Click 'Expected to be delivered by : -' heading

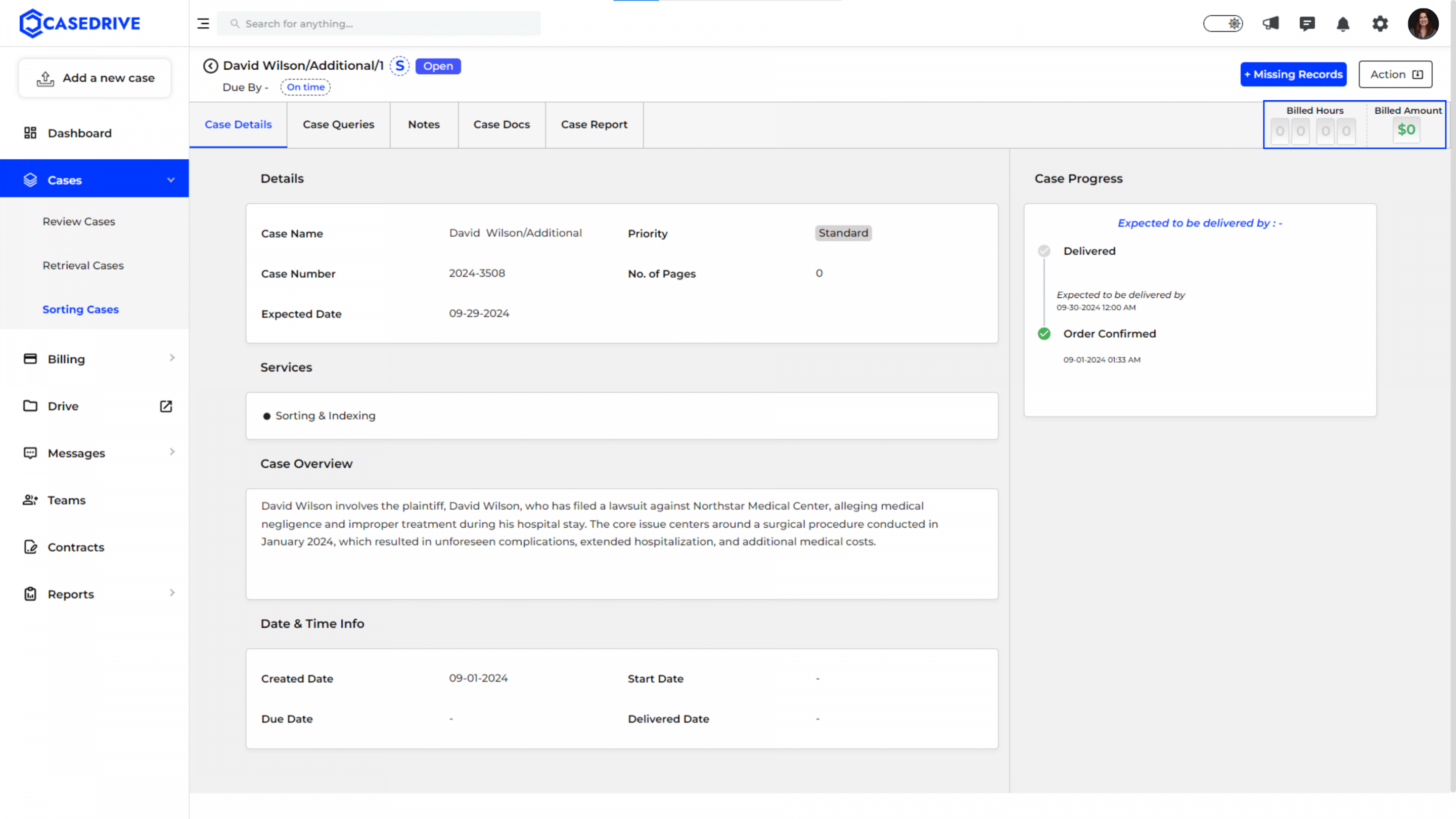[1200, 222]
